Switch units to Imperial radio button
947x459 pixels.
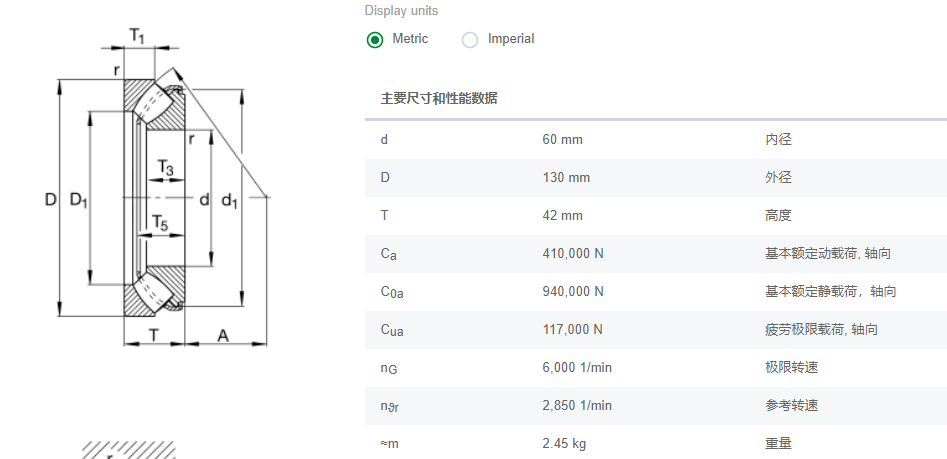[x=470, y=40]
